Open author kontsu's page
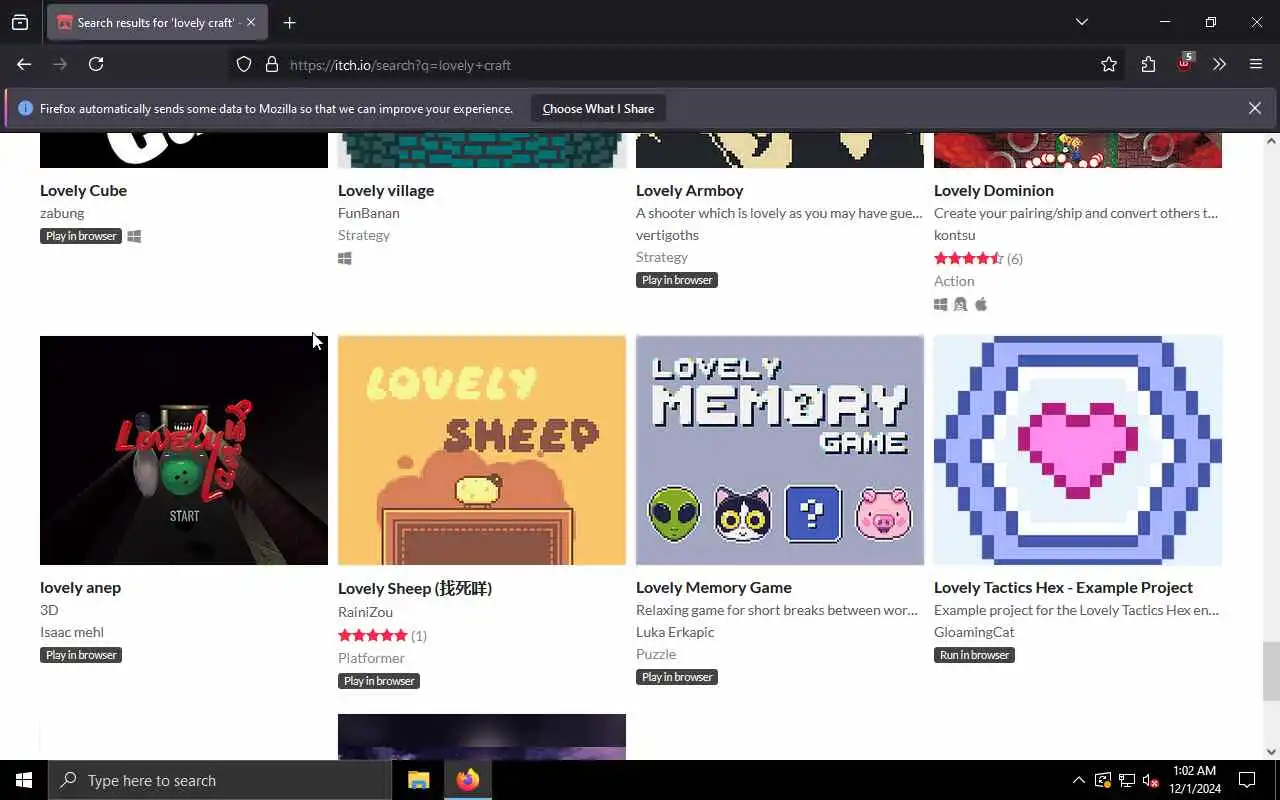Screen dimensions: 1280x800 pyautogui.click(x=954, y=235)
